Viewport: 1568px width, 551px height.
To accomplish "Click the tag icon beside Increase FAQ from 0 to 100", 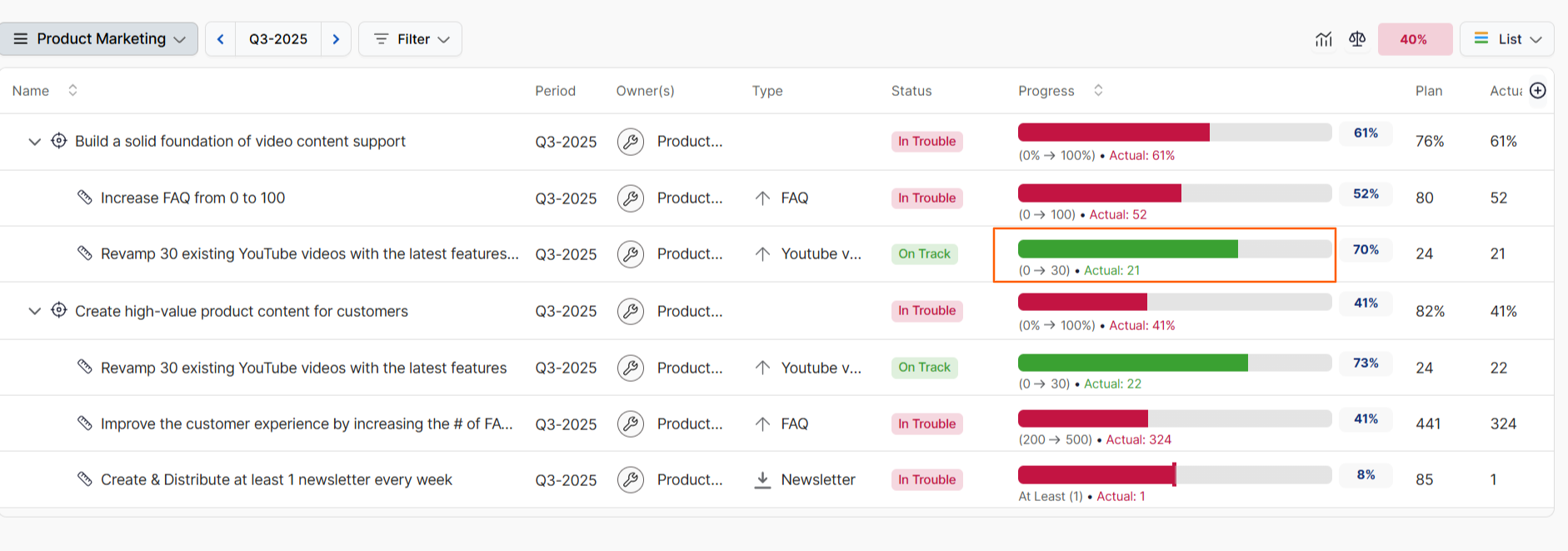I will pos(84,197).
